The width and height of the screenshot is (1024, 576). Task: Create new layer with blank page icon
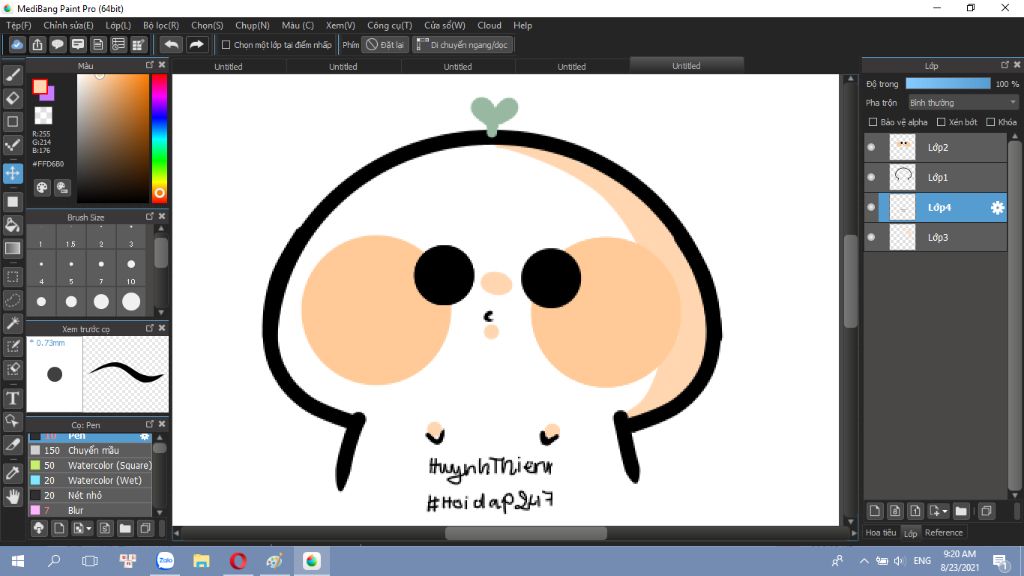click(875, 511)
